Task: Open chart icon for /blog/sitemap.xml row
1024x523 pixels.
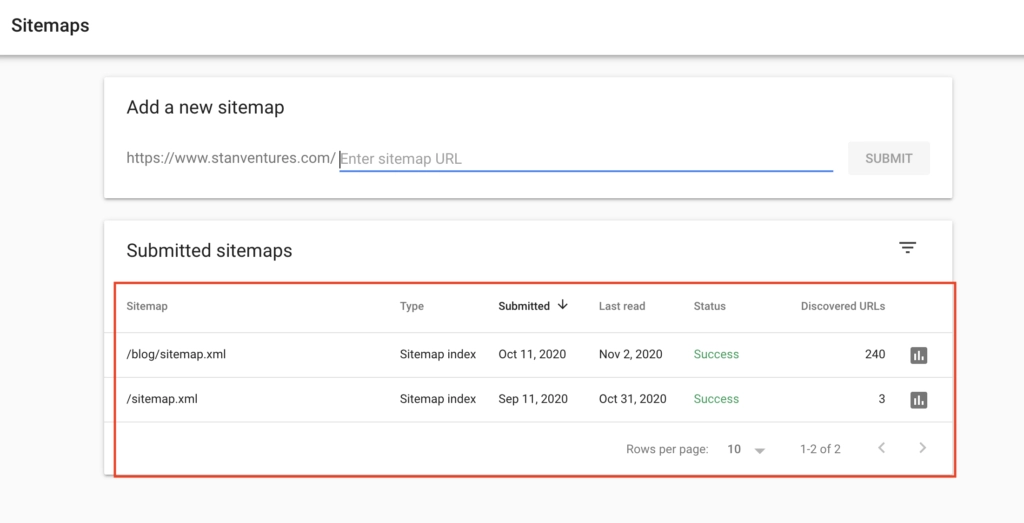Action: coord(918,355)
